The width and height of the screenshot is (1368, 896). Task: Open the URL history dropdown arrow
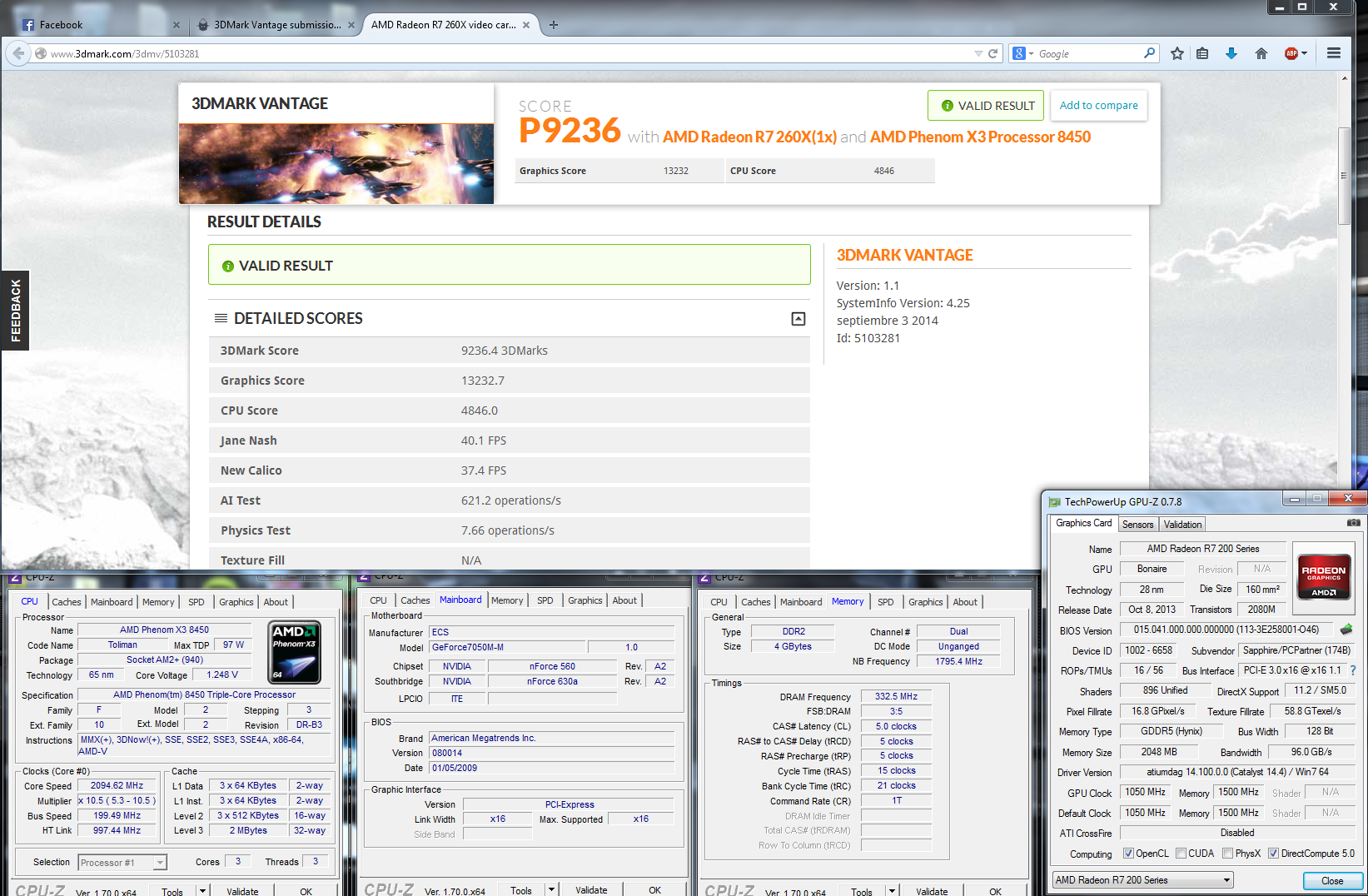coord(978,53)
